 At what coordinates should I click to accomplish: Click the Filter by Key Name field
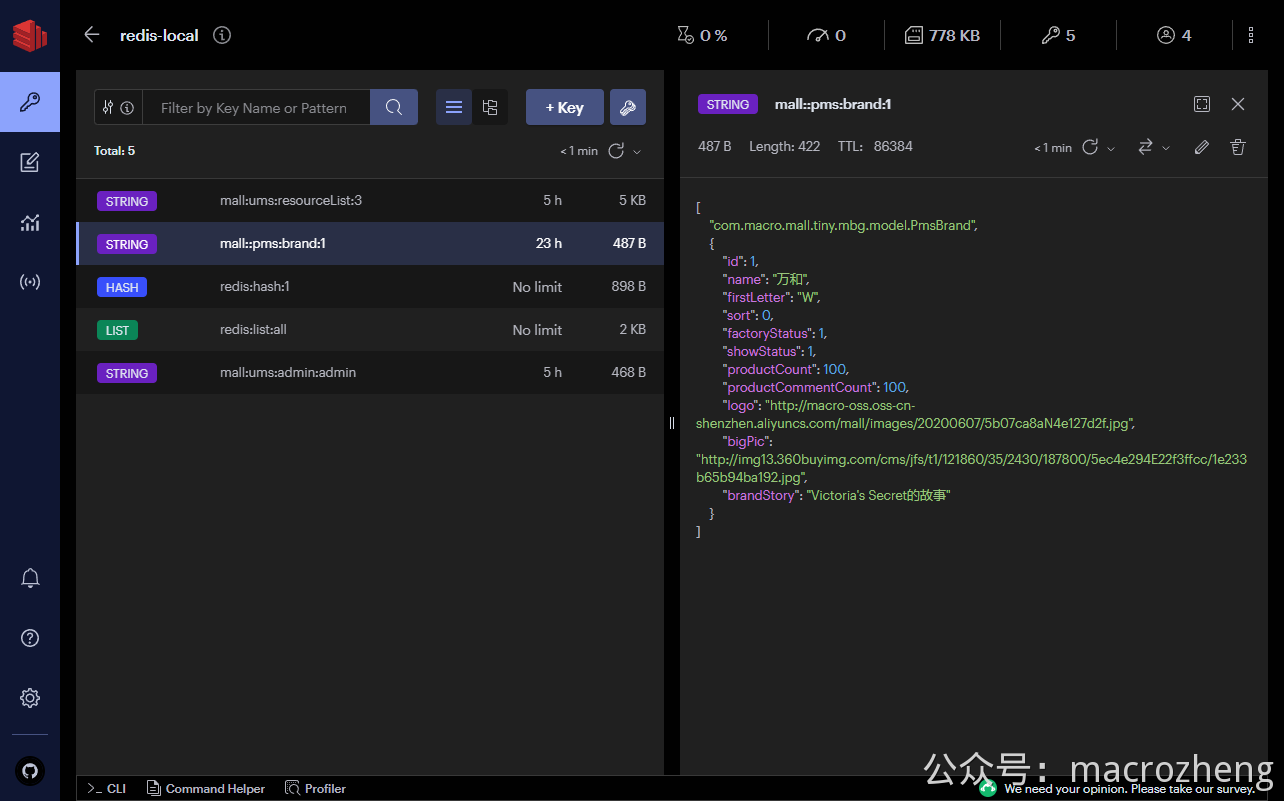tap(256, 108)
